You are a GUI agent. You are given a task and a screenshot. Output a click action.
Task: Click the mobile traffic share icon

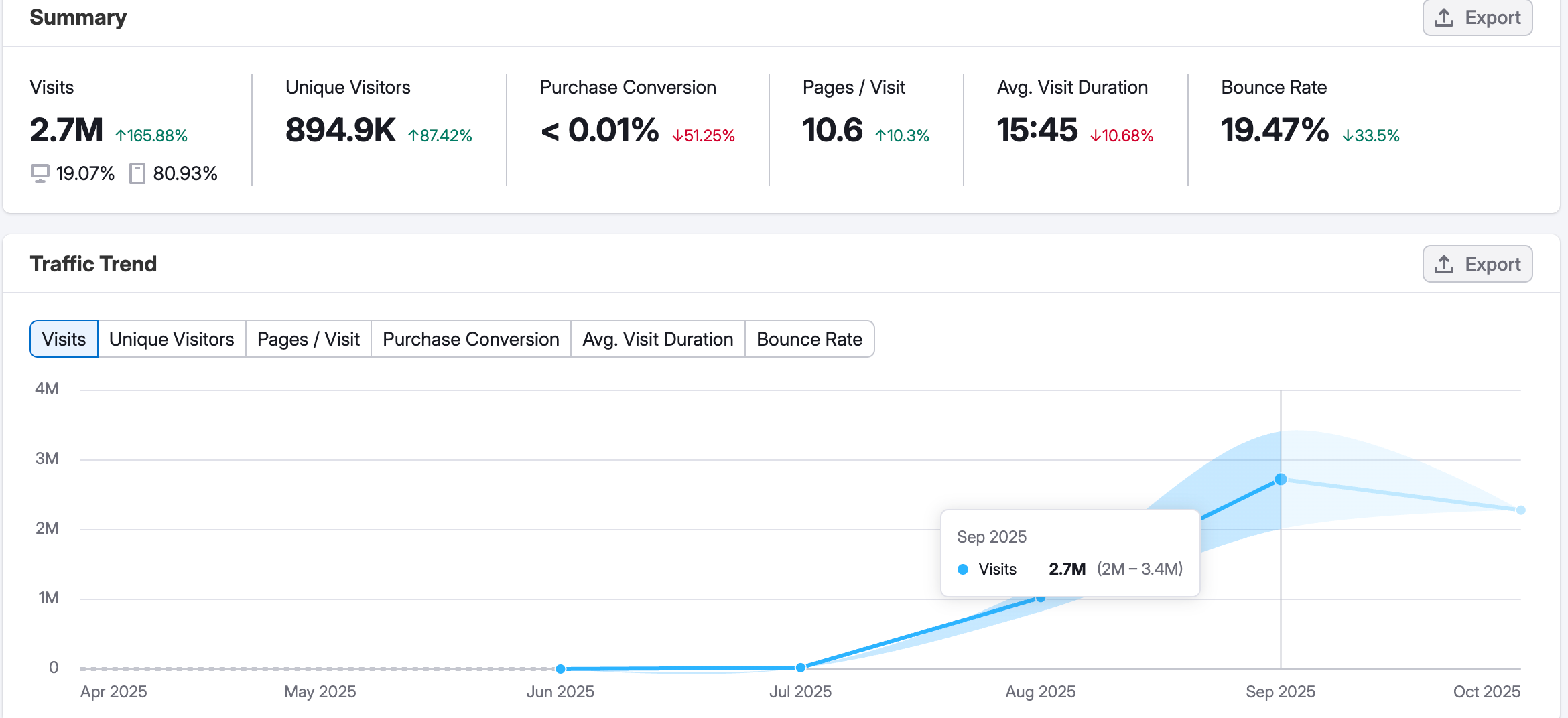coord(137,173)
